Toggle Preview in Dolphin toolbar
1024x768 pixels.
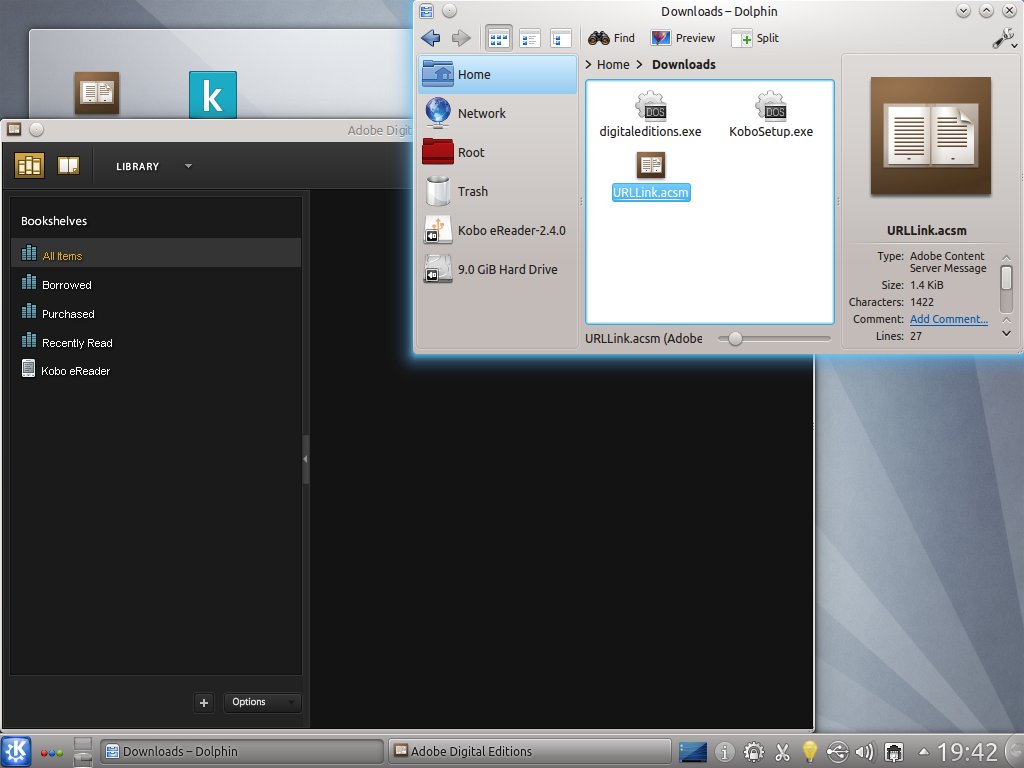tap(683, 38)
